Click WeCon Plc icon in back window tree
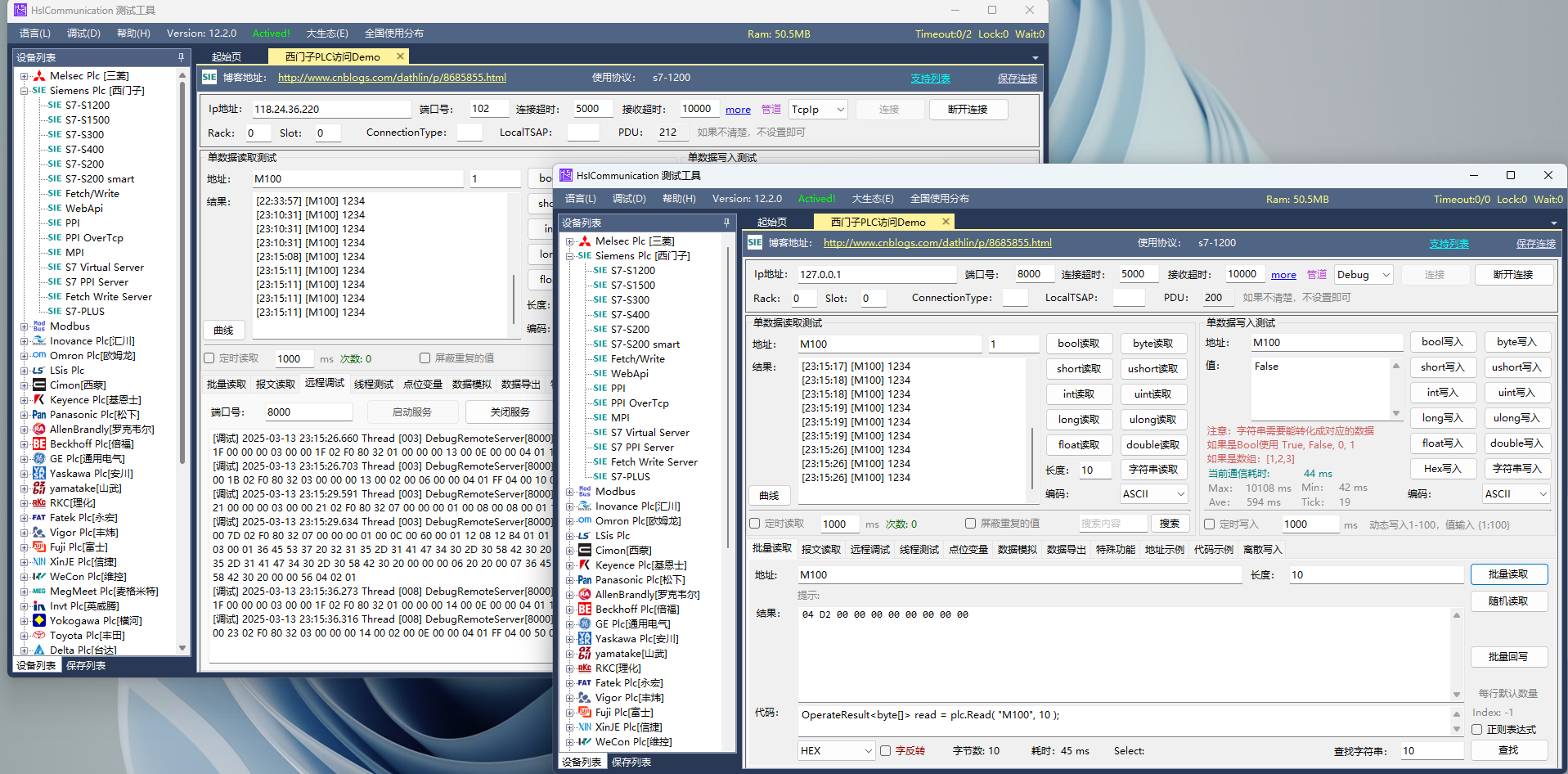The image size is (1568, 774). click(39, 577)
